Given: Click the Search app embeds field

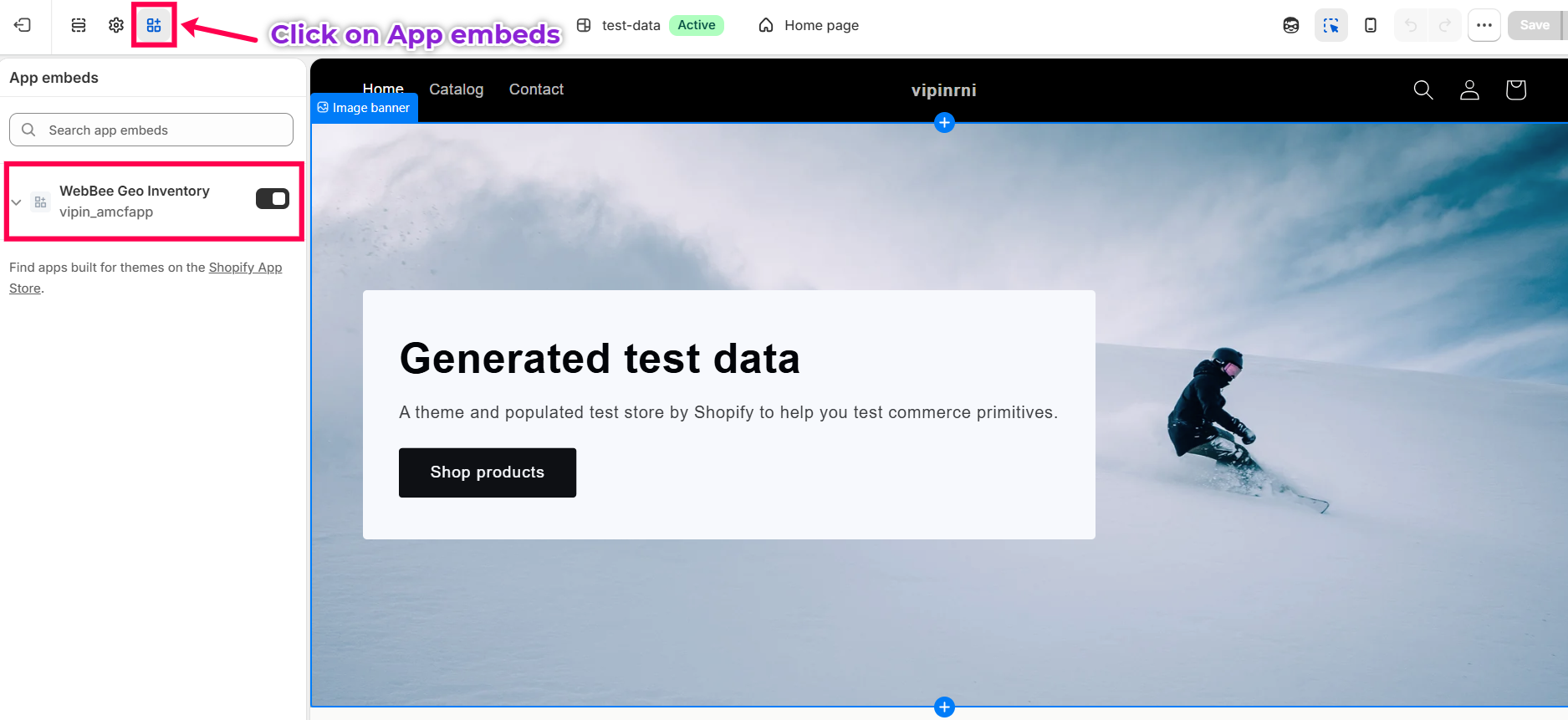Looking at the screenshot, I should [151, 130].
